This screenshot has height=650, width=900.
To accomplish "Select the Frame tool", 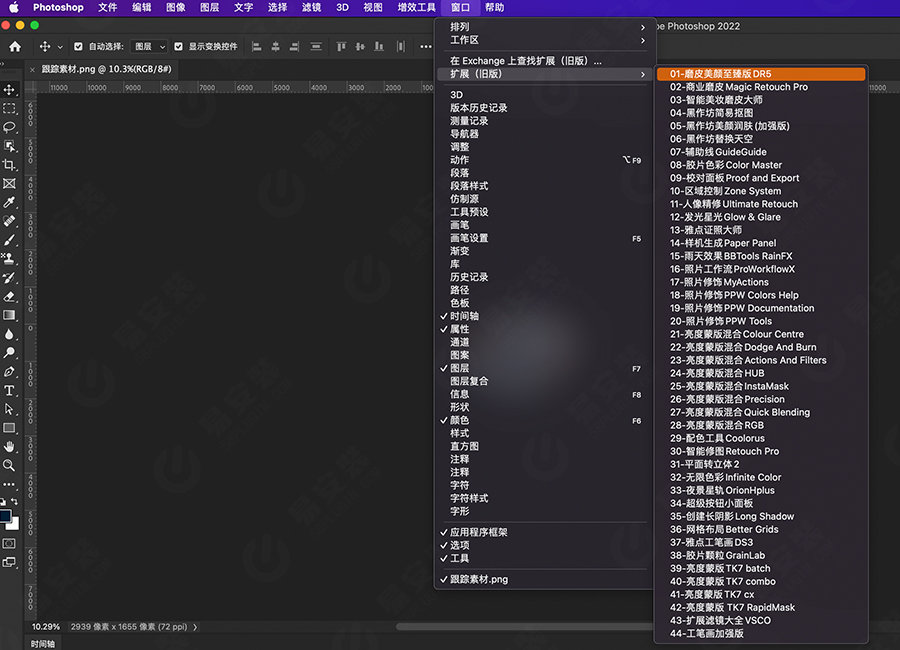I will [x=9, y=184].
